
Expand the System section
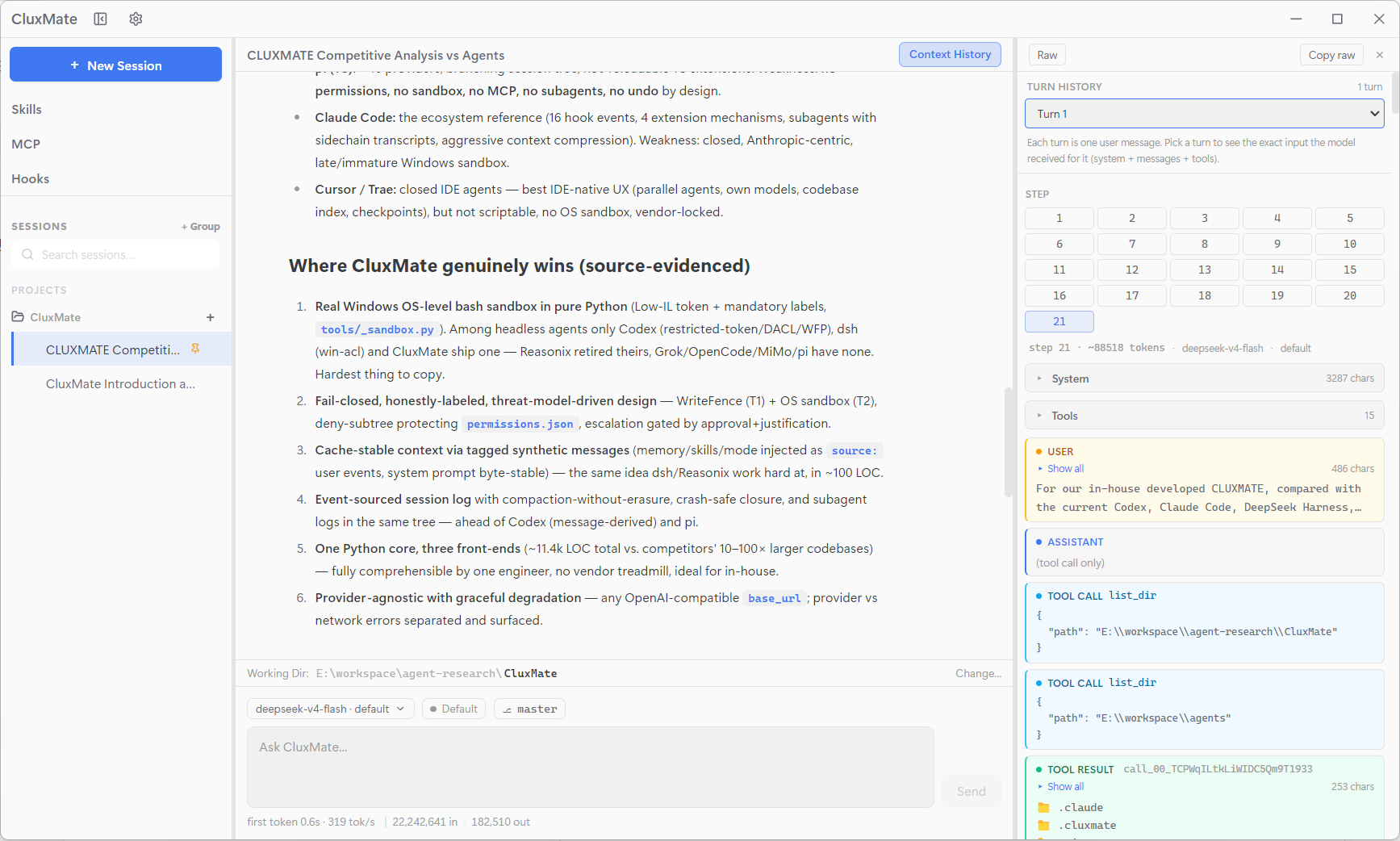tap(1205, 379)
